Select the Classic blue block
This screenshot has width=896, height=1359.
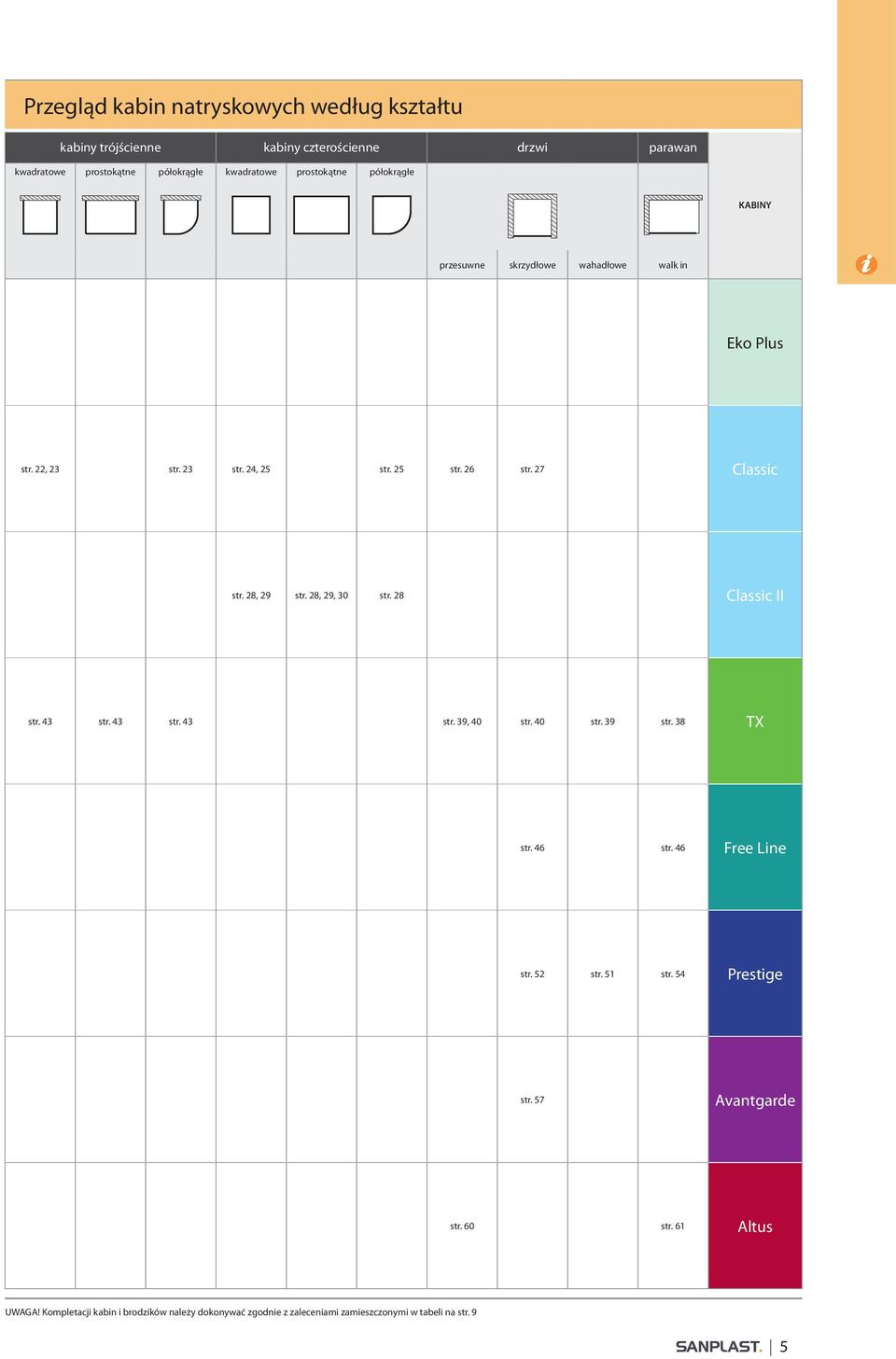755,469
